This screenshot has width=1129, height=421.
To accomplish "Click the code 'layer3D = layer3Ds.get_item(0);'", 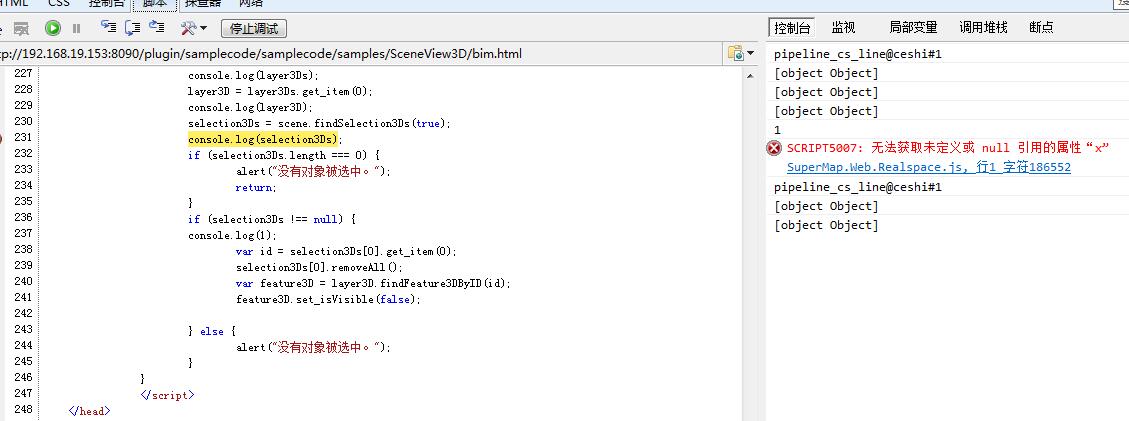I will (x=280, y=91).
